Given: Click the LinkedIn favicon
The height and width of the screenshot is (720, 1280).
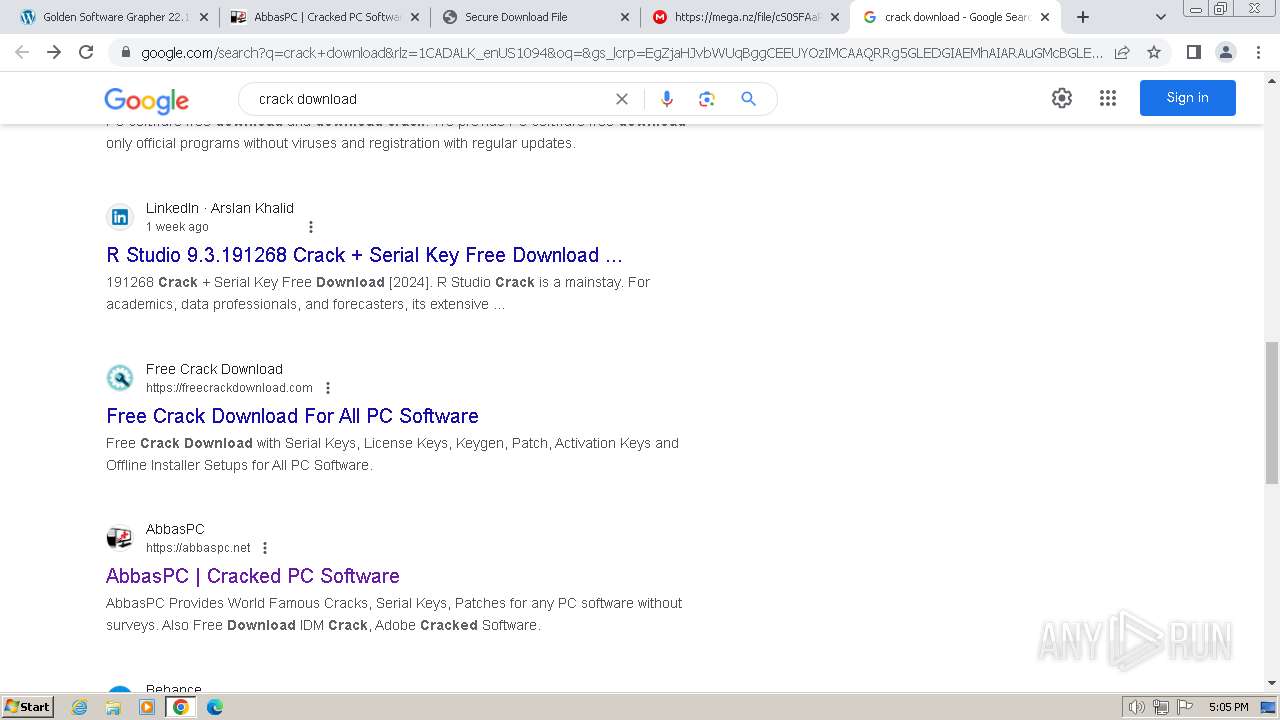Looking at the screenshot, I should click(120, 217).
